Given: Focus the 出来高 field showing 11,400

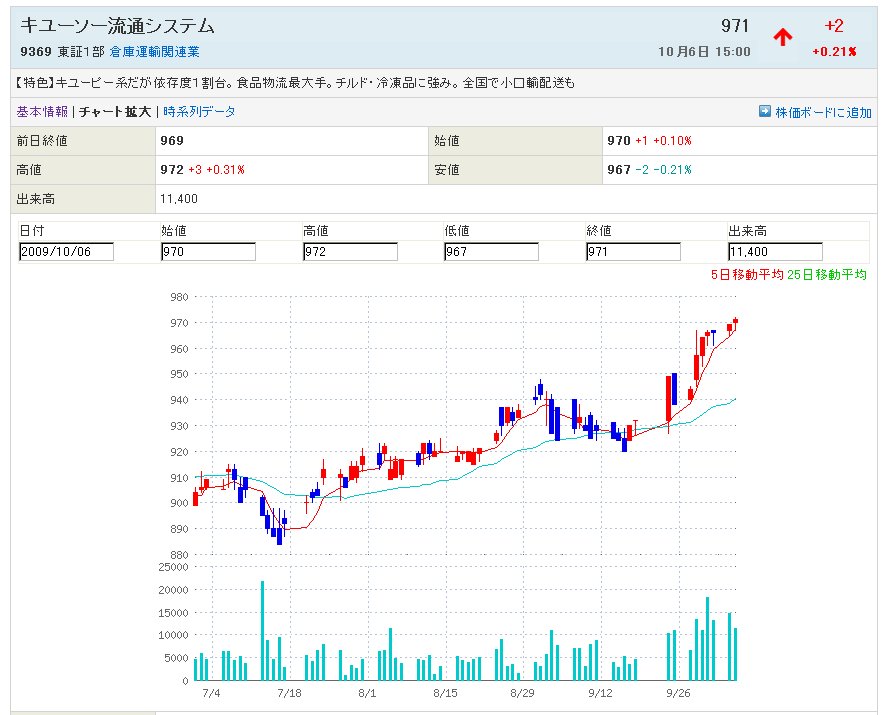Looking at the screenshot, I should [775, 252].
